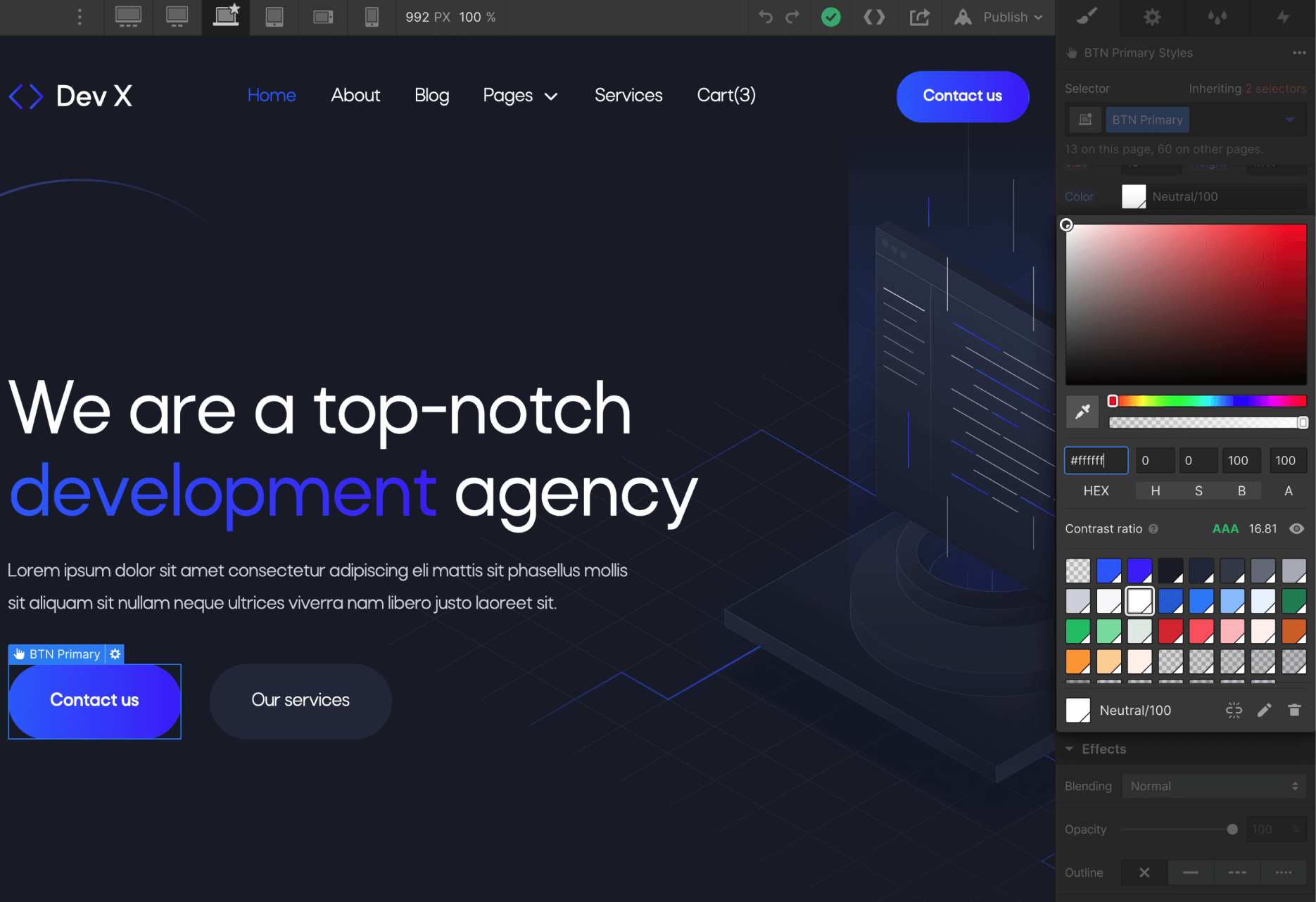Click the share/export icon next to Publish

click(x=919, y=17)
